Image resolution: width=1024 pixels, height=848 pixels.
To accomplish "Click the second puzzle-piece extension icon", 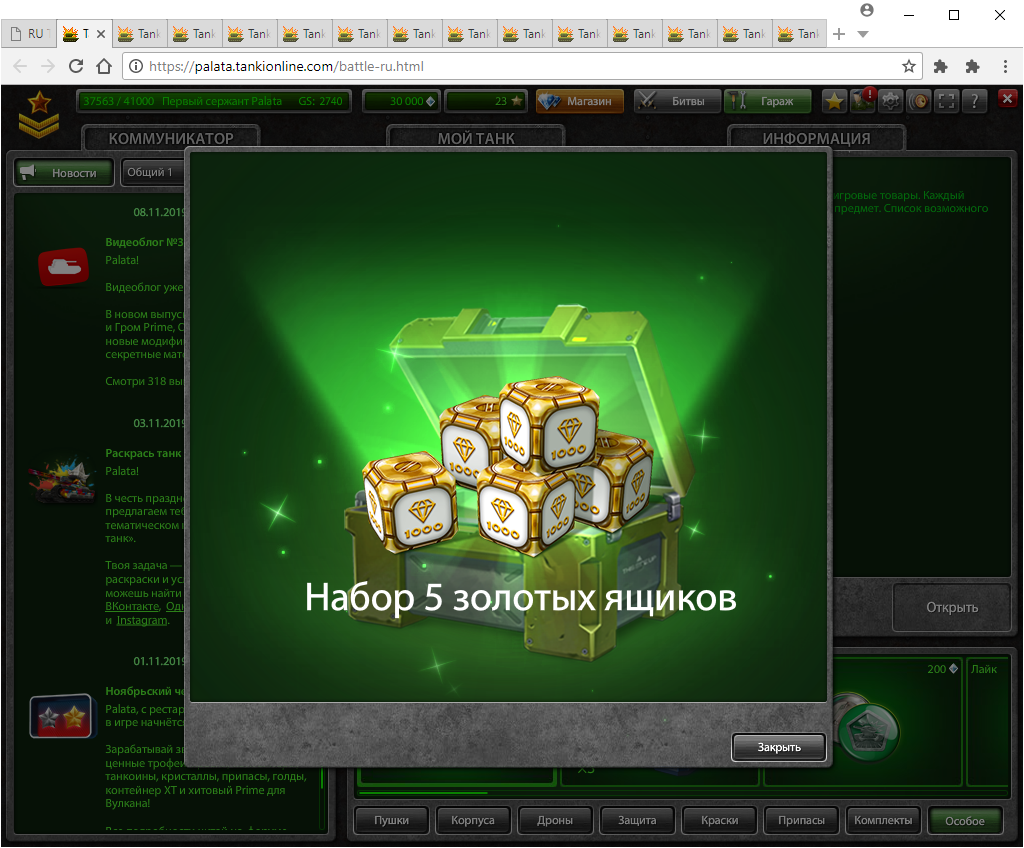I will coord(972,66).
